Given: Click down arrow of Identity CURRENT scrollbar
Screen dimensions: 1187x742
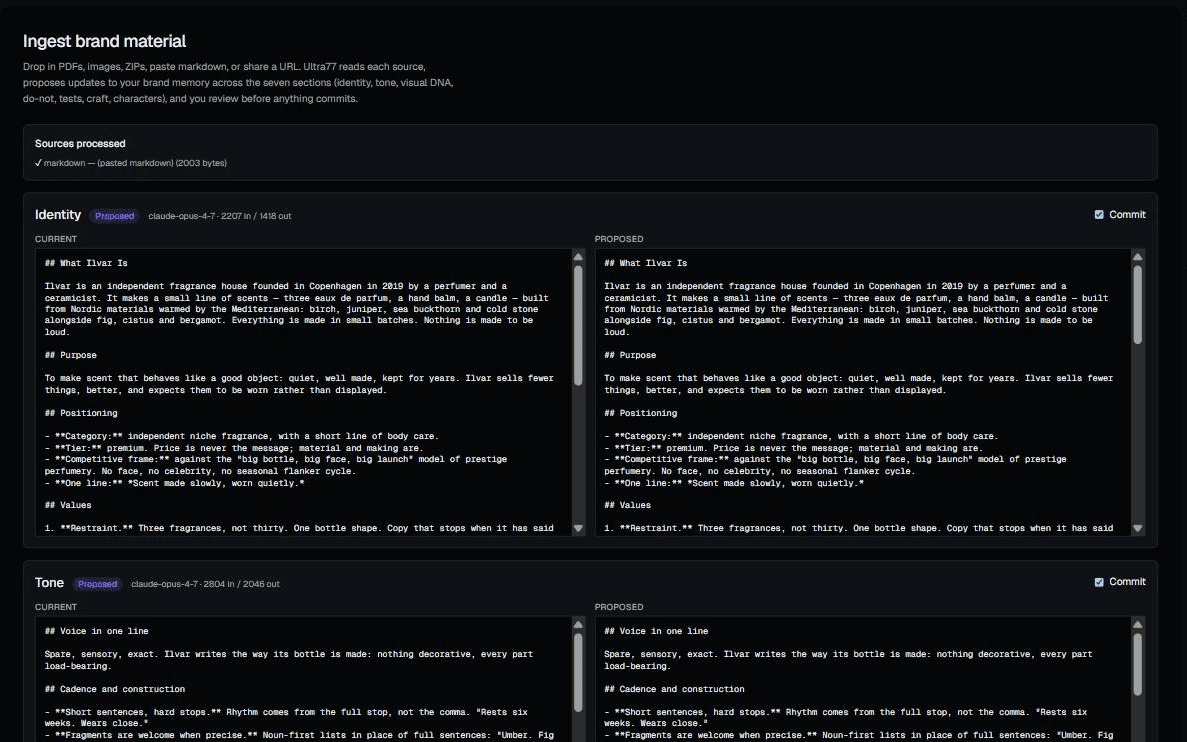Looking at the screenshot, I should (578, 528).
